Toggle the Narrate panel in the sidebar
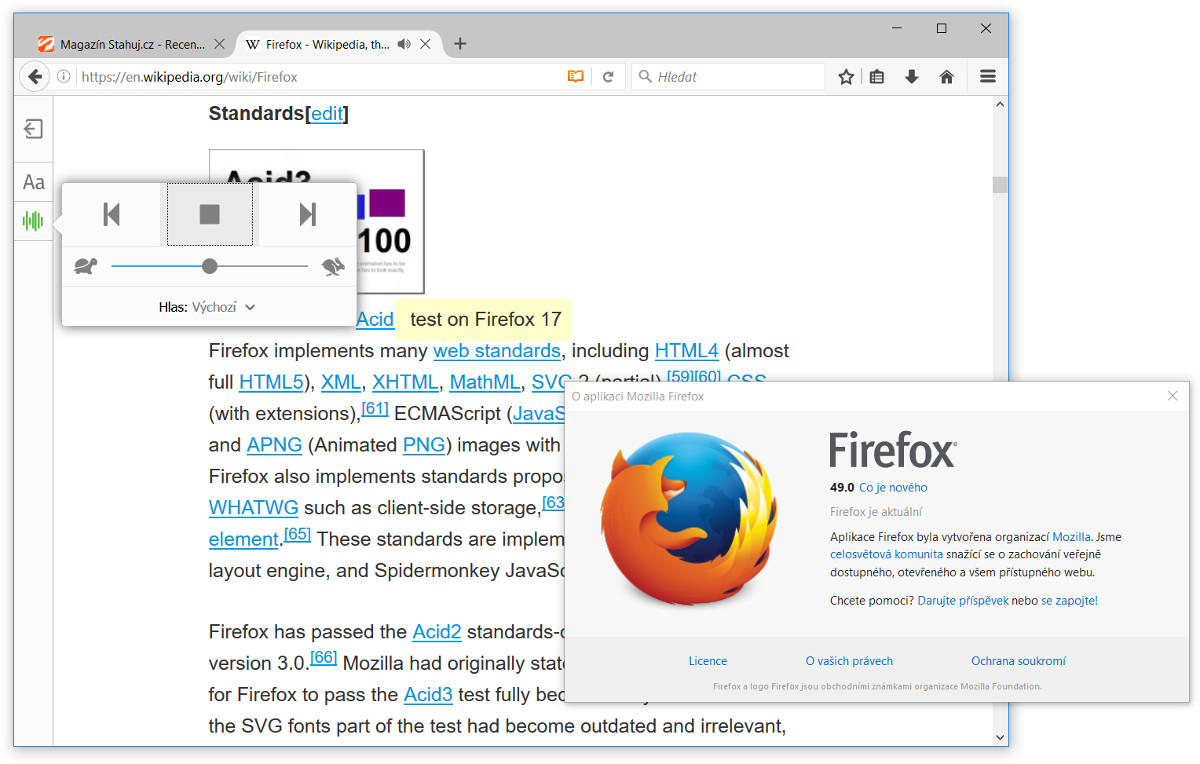1200x764 pixels. pos(33,221)
